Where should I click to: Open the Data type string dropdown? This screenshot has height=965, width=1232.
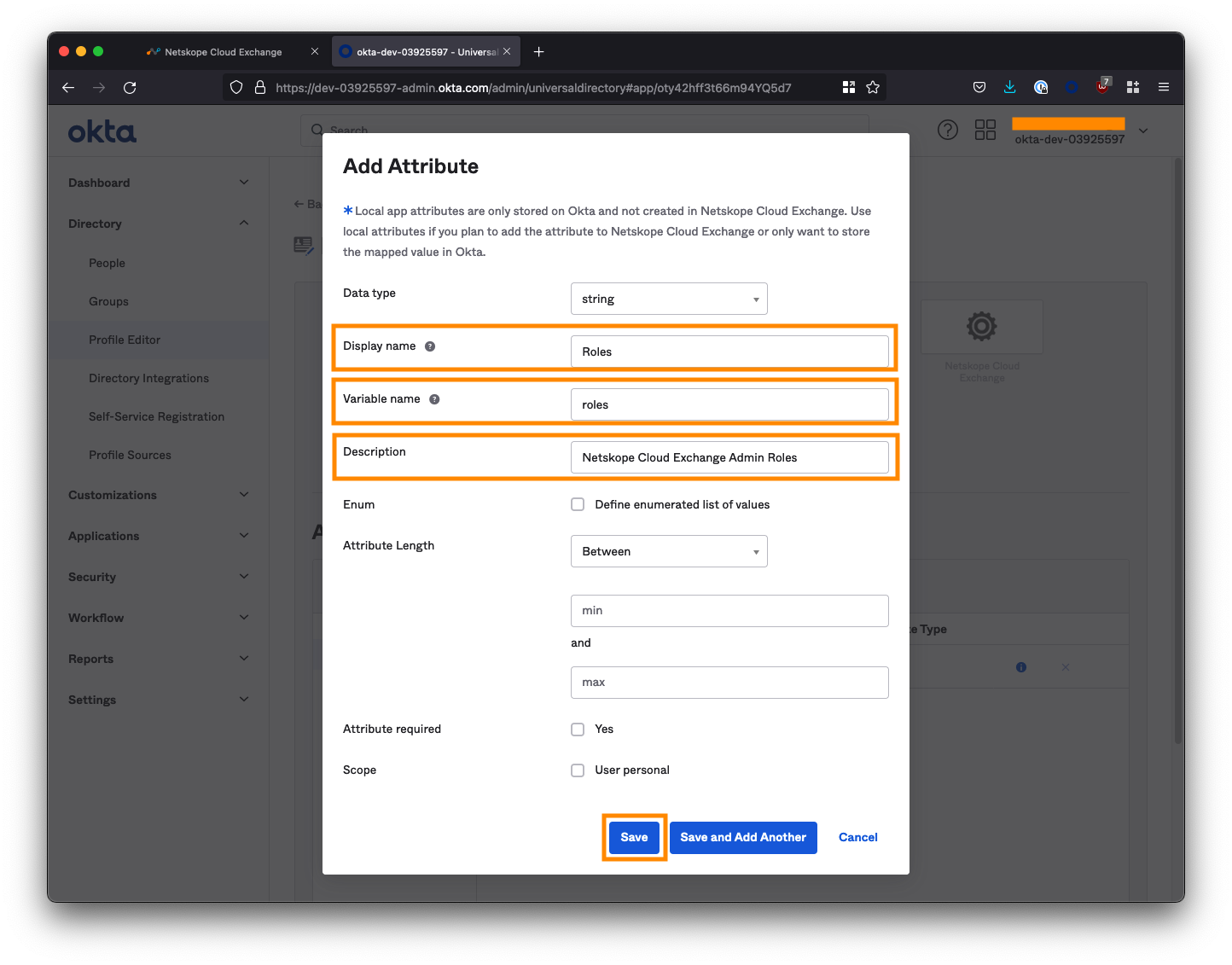point(669,299)
